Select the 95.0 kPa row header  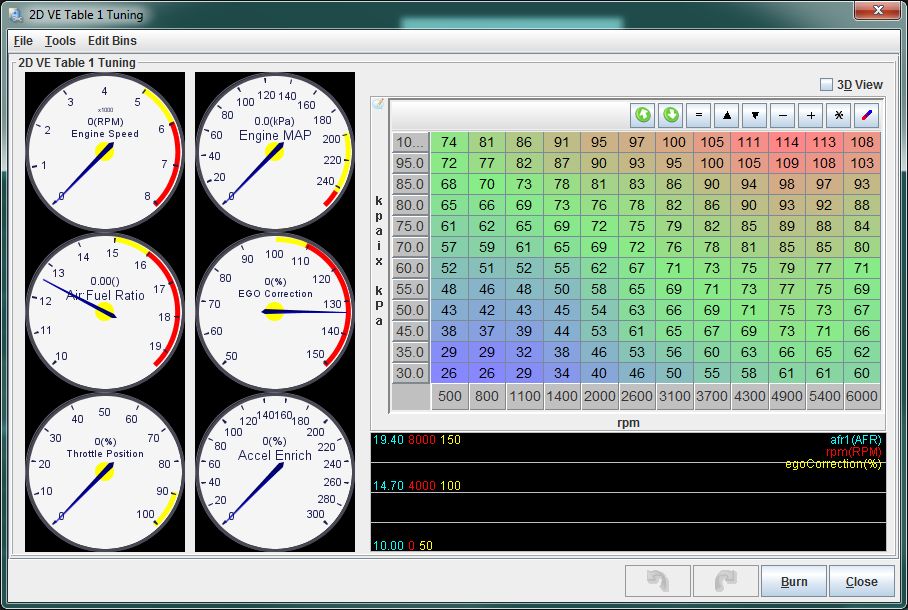point(410,163)
